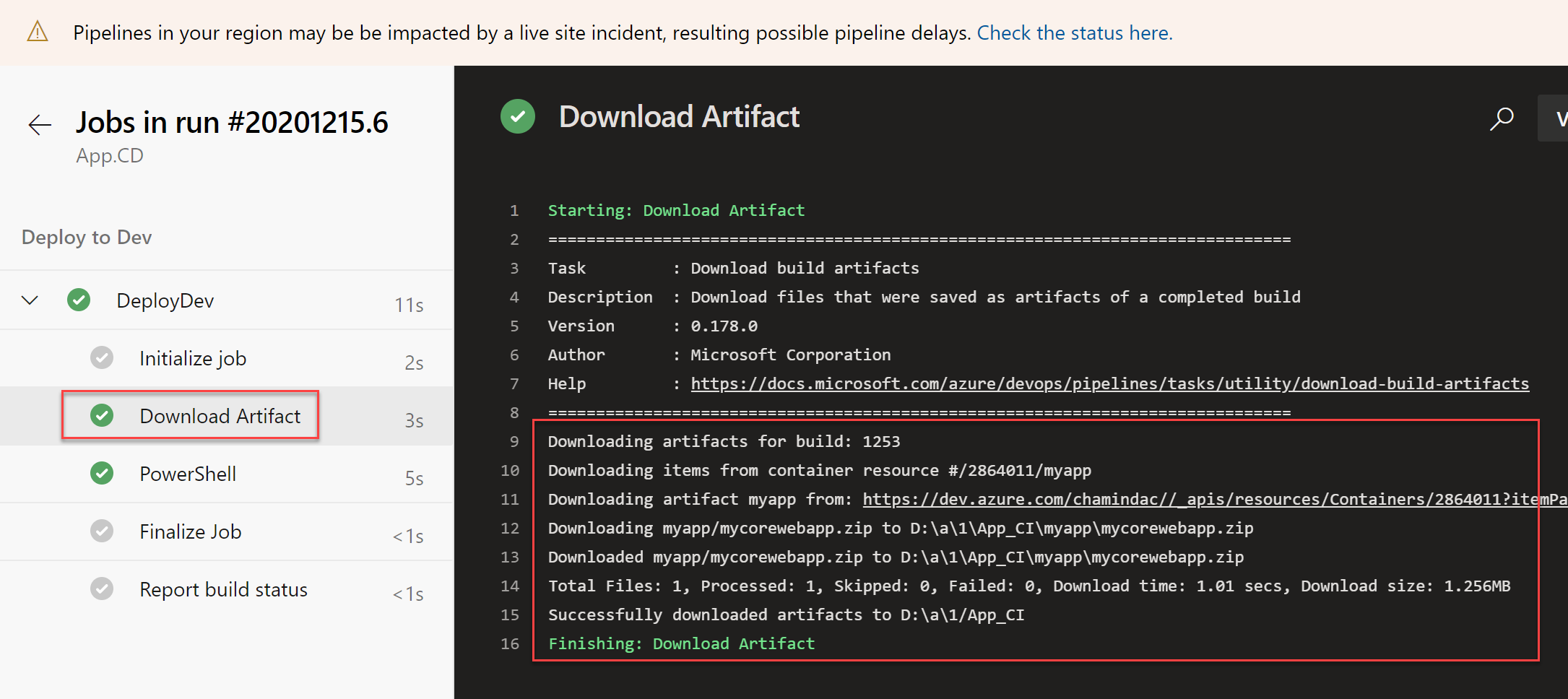Click the status icon beside Report build status
This screenshot has width=1568, height=699.
coord(102,589)
